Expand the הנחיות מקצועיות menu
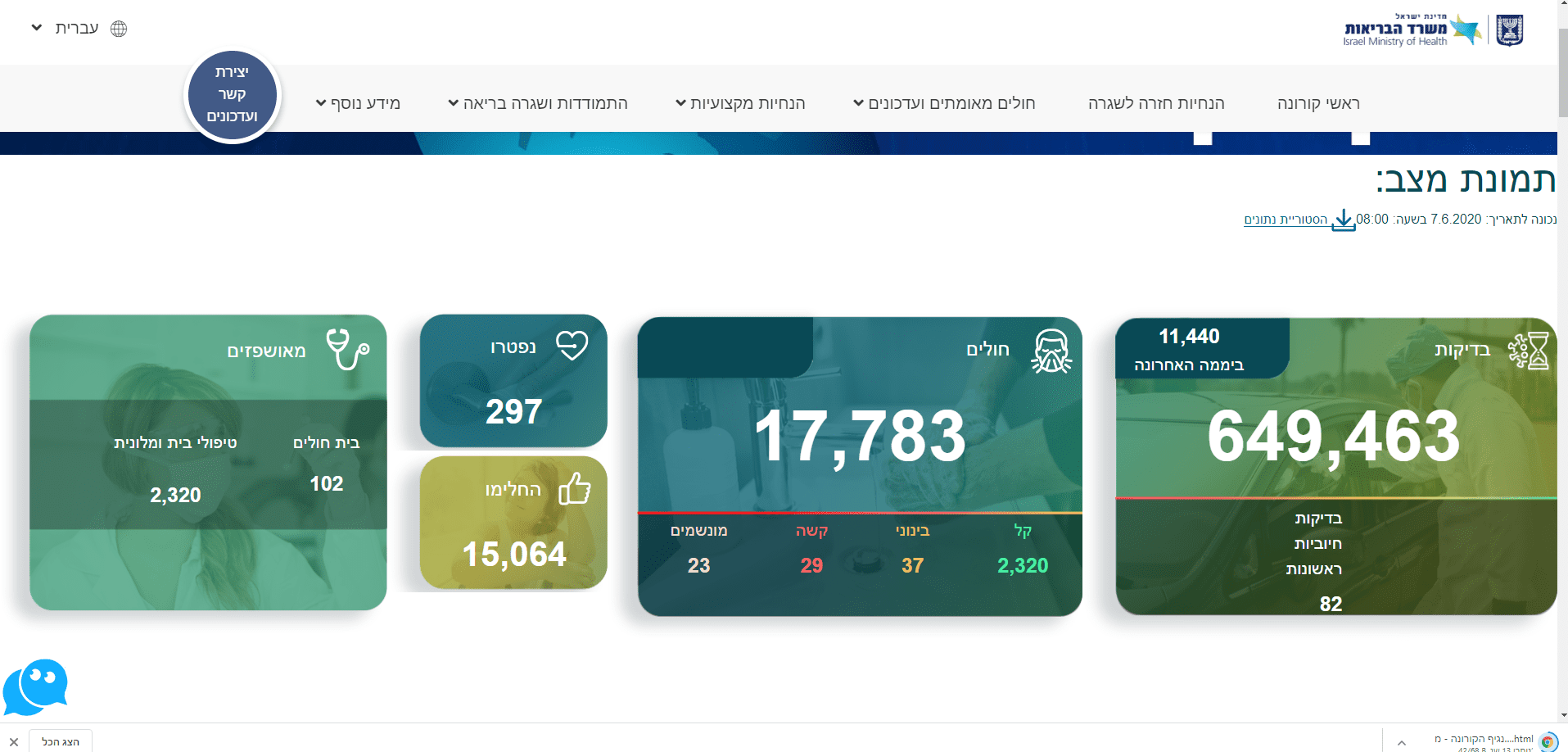 point(740,103)
